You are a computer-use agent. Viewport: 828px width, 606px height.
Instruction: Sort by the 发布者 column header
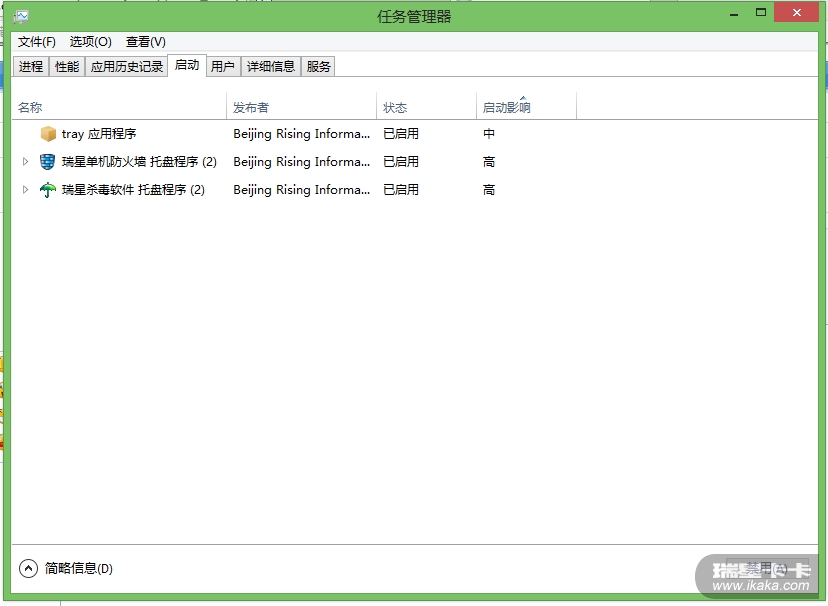pyautogui.click(x=302, y=107)
